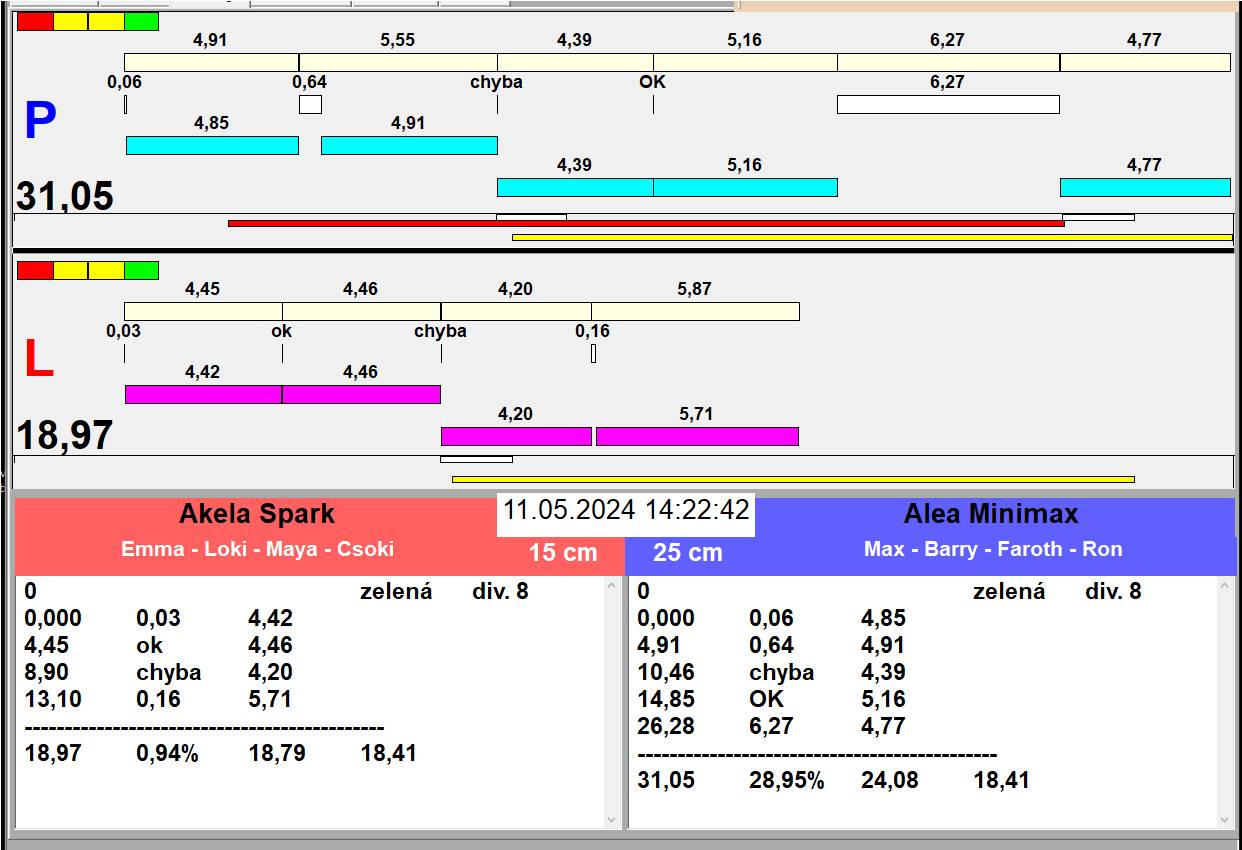1242x850 pixels.
Task: Select the cream 5,55 segment in lane P
Action: tap(398, 62)
